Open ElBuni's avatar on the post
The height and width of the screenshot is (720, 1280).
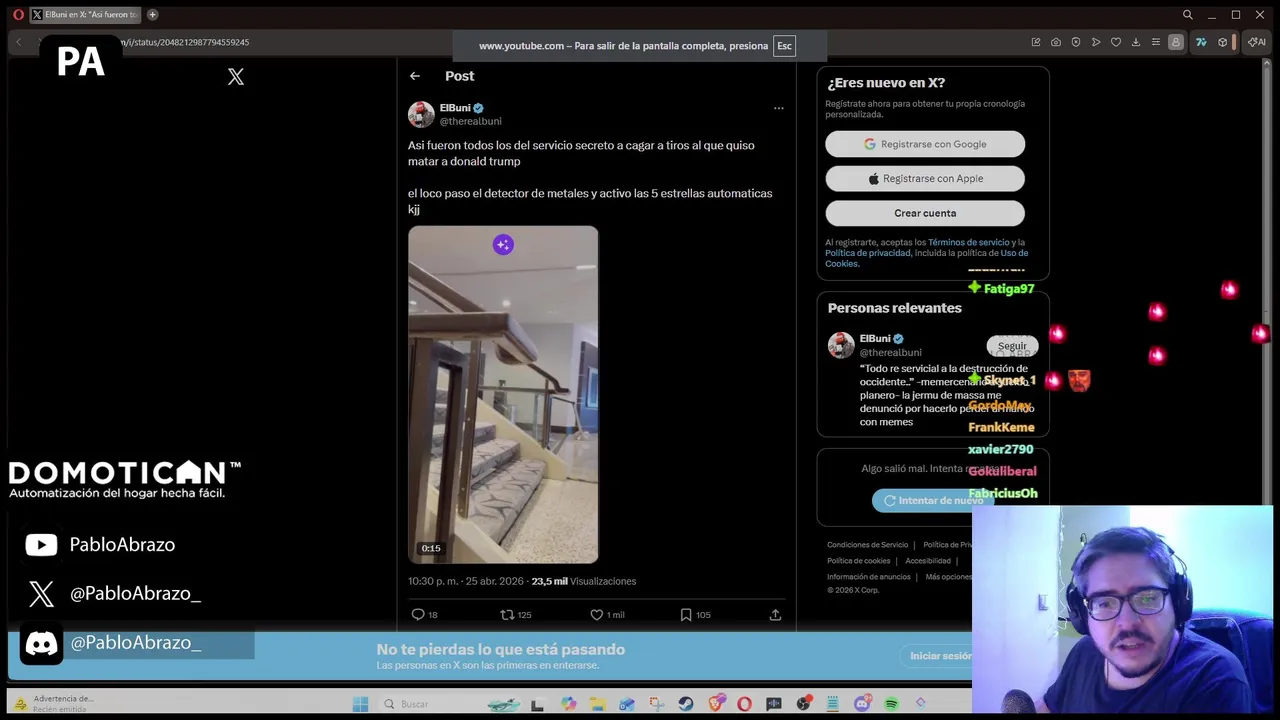[x=421, y=114]
